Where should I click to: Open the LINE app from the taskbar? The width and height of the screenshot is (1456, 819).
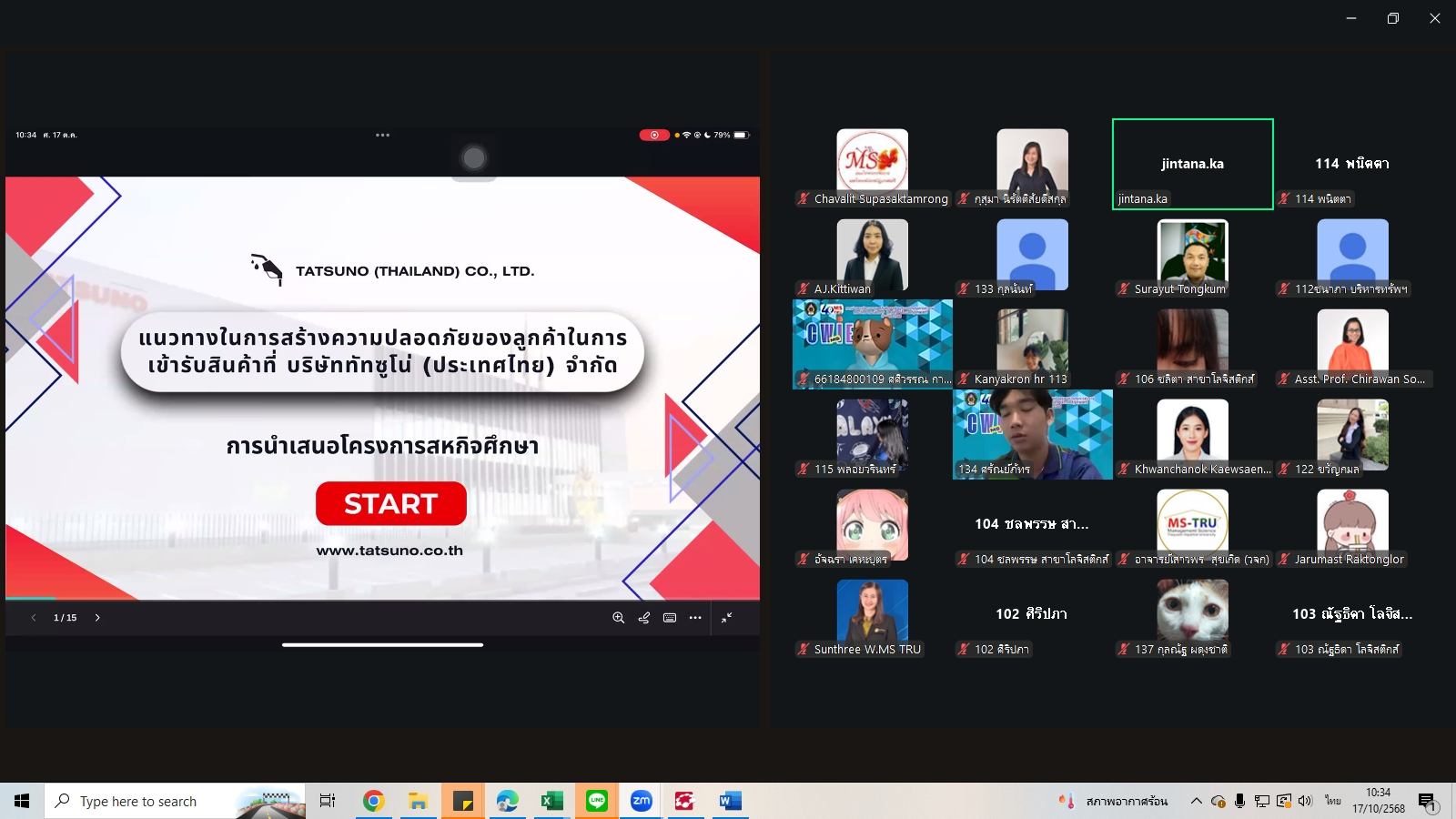click(597, 801)
